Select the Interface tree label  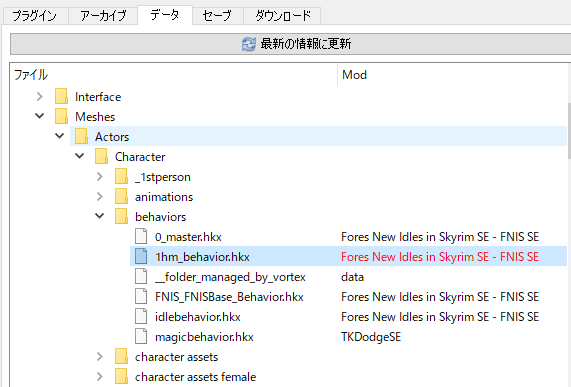tap(98, 97)
